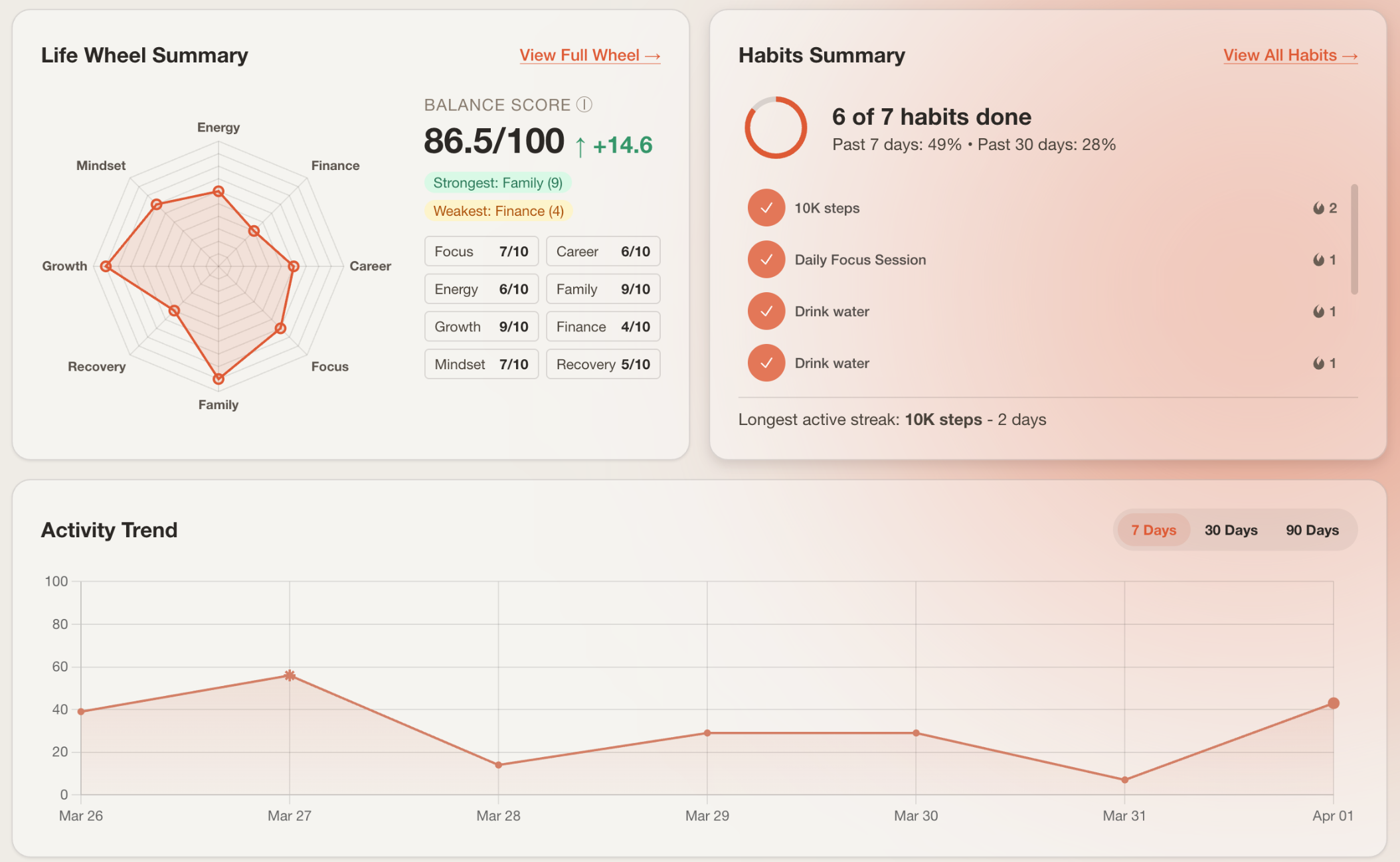Click the Recovery vertex marker on the life wheel
Screen dimensions: 1400x862
pyautogui.click(x=174, y=309)
